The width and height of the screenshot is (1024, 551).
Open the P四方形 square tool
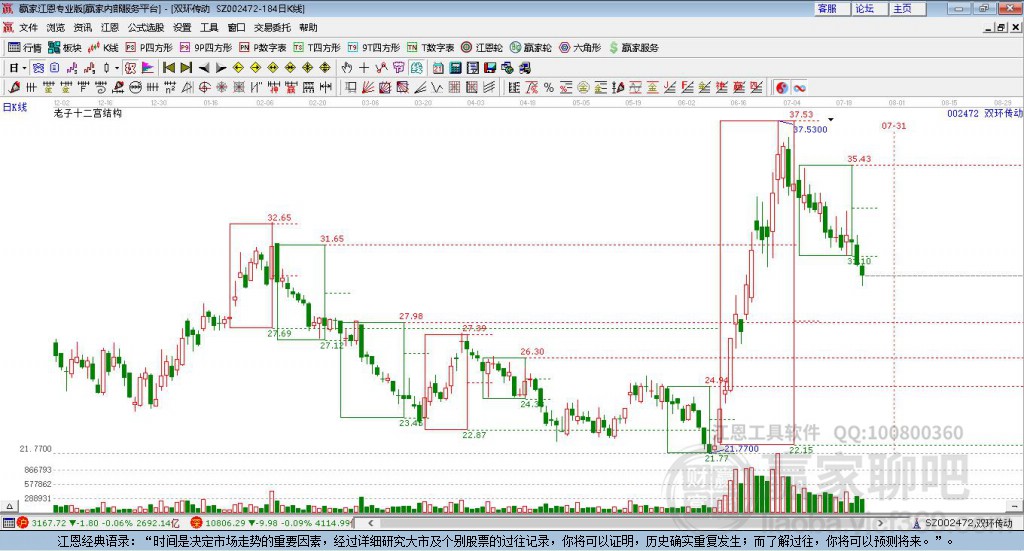[149, 48]
